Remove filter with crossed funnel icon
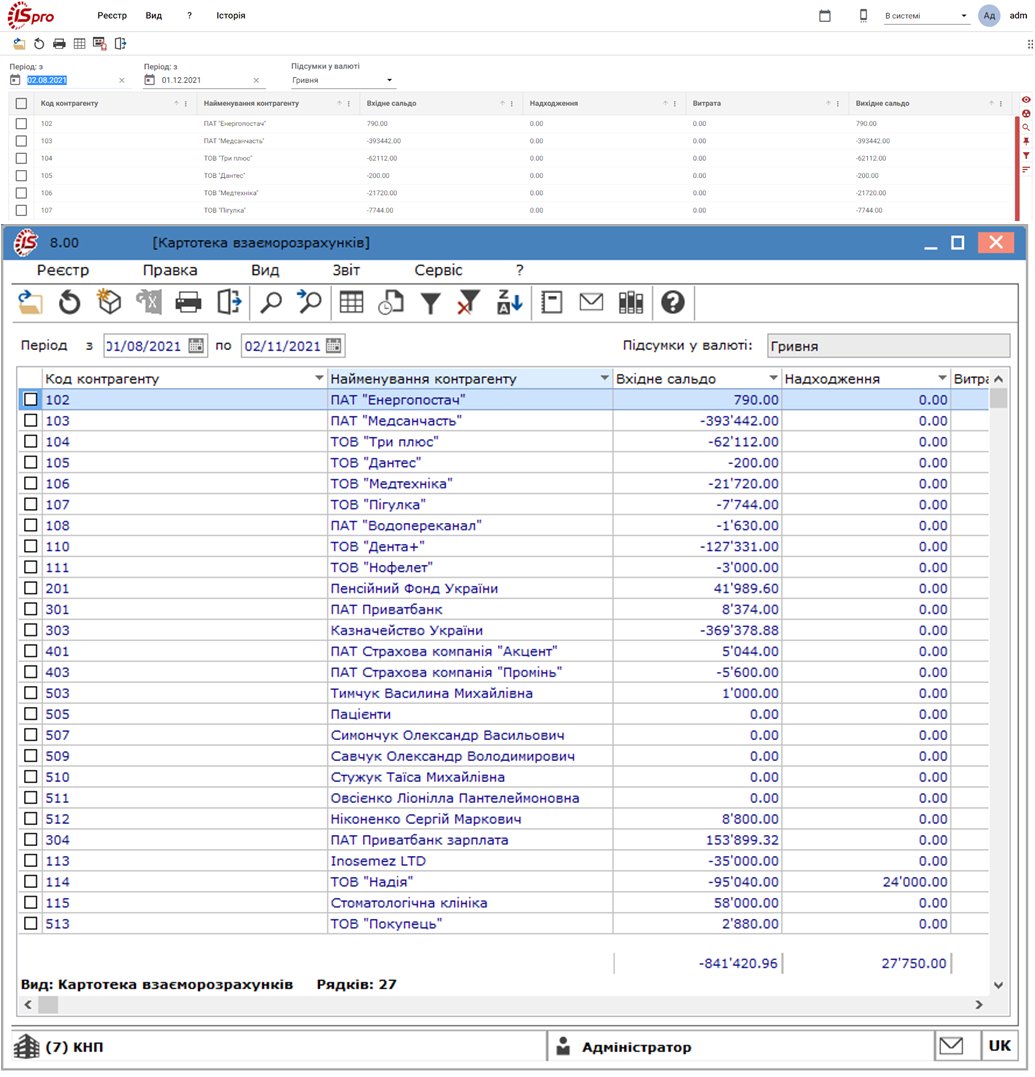Image resolution: width=1035 pixels, height=1077 pixels. coord(468,303)
